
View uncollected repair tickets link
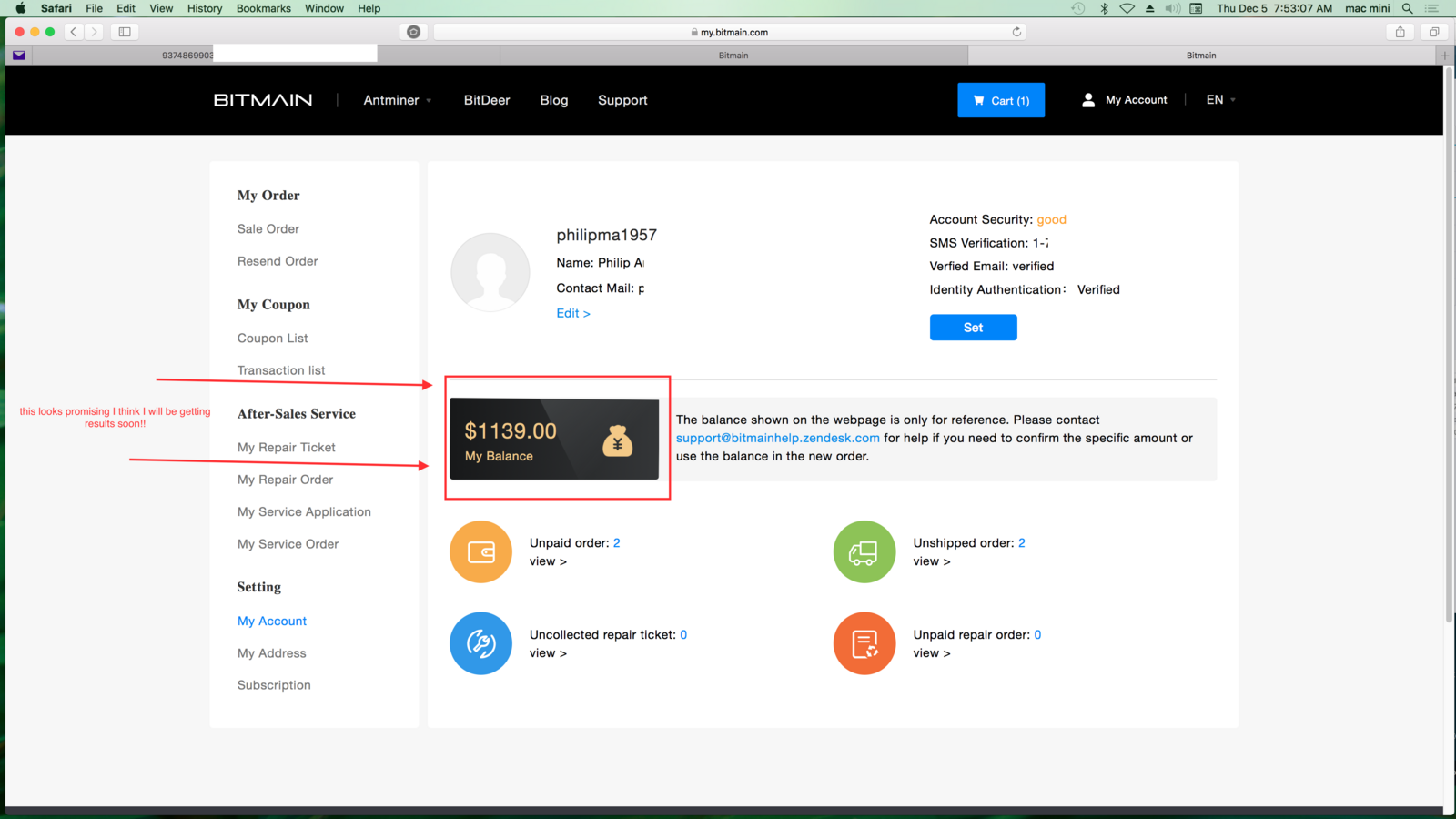[548, 653]
